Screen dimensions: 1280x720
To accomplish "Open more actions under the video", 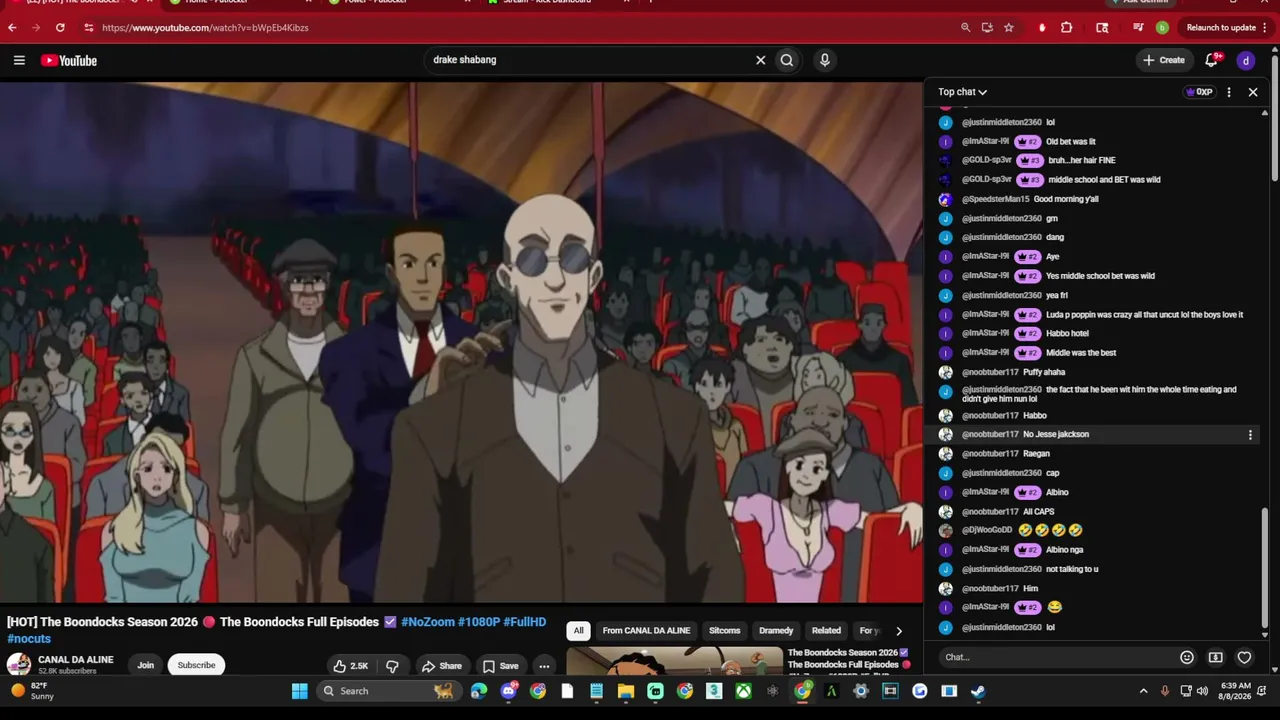I will 544,666.
